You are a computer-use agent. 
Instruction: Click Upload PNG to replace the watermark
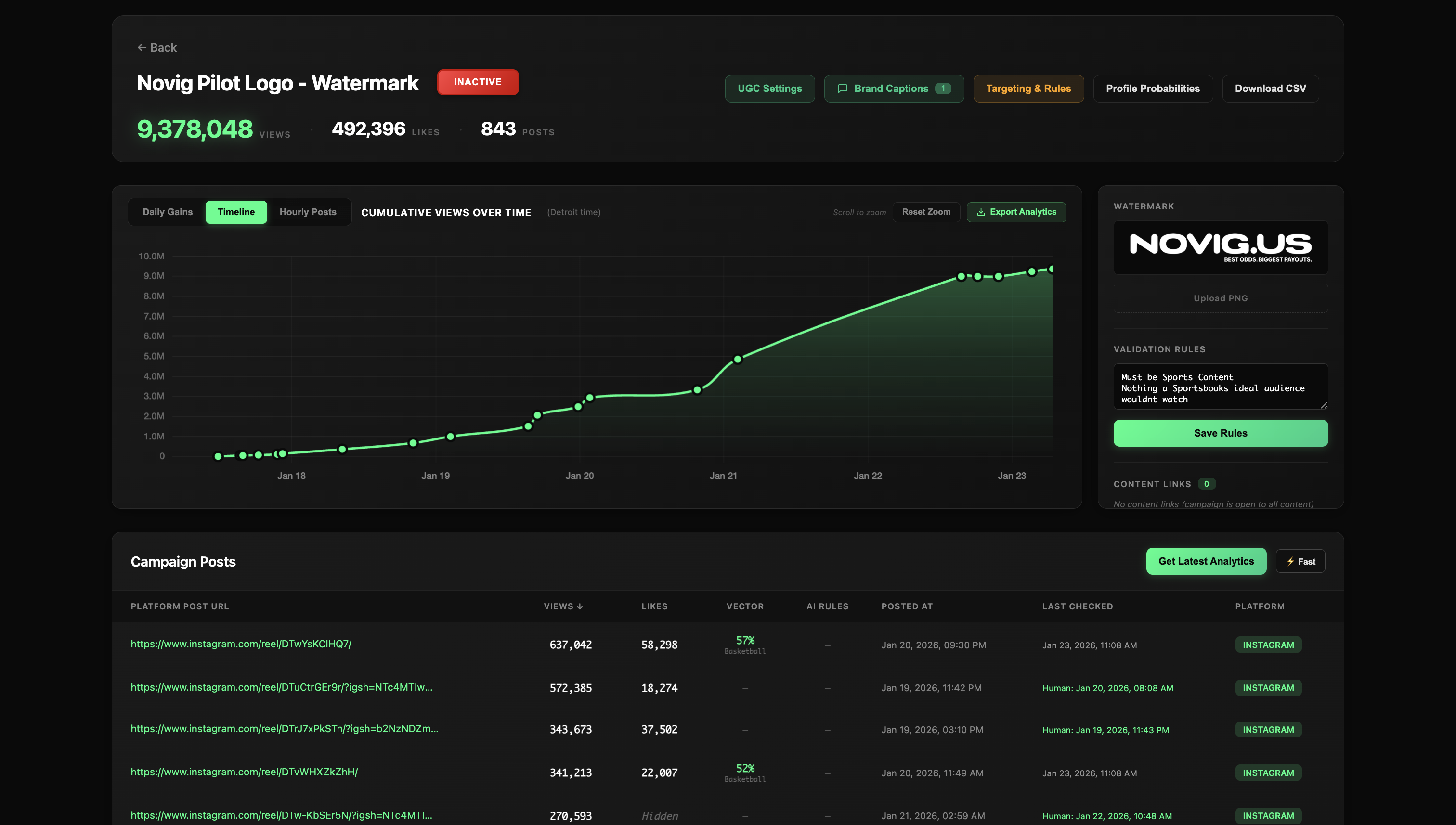coord(1220,298)
